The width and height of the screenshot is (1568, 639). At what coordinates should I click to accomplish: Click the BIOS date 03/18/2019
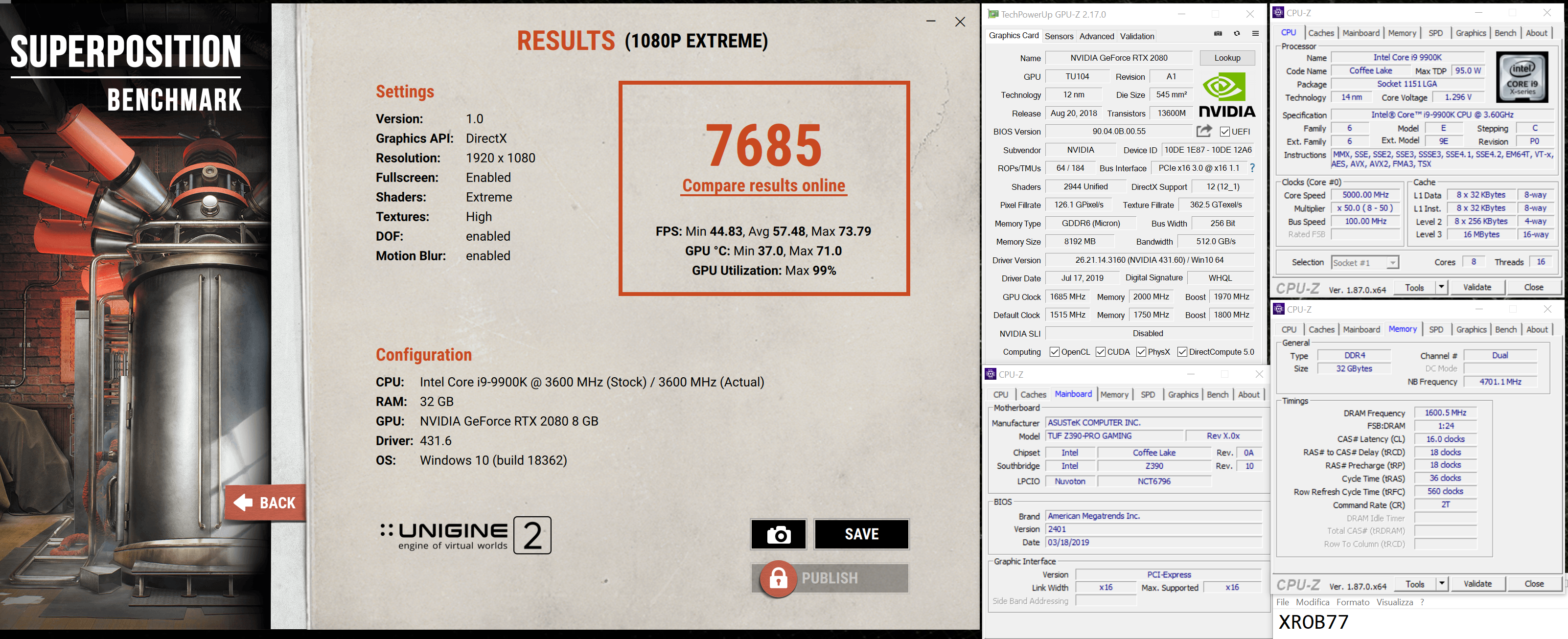click(1153, 542)
